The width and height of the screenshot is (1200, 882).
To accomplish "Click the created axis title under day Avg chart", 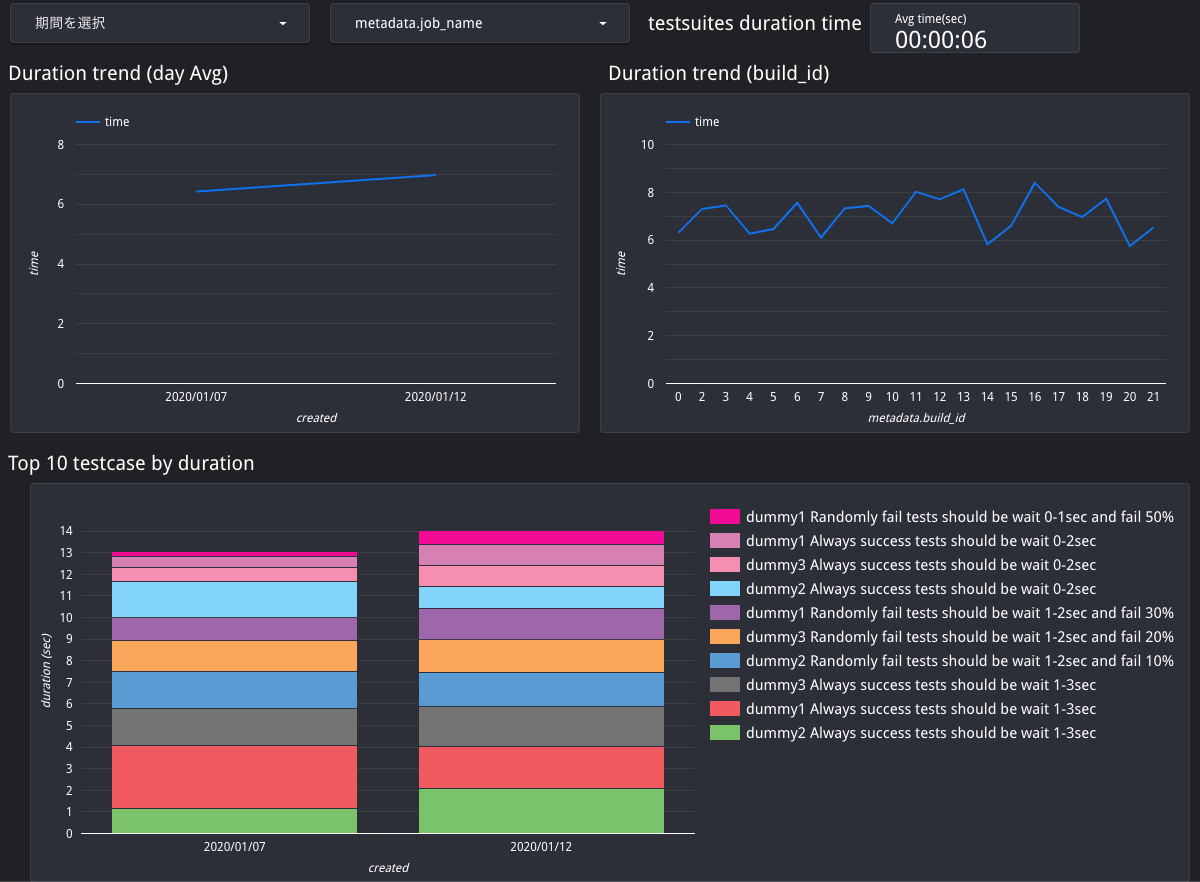I will (316, 418).
